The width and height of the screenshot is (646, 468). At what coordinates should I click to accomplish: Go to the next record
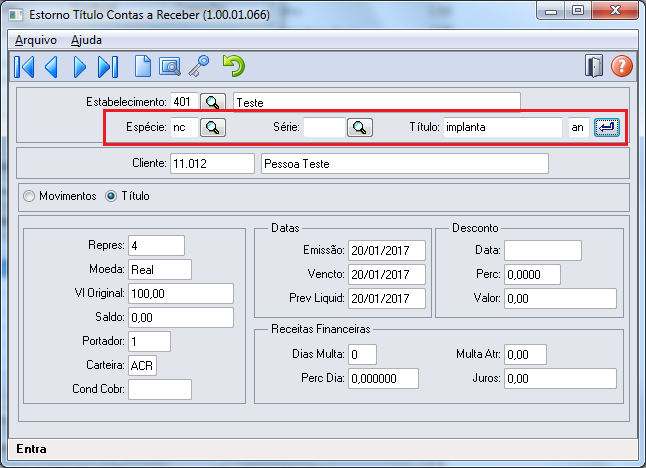(80, 67)
